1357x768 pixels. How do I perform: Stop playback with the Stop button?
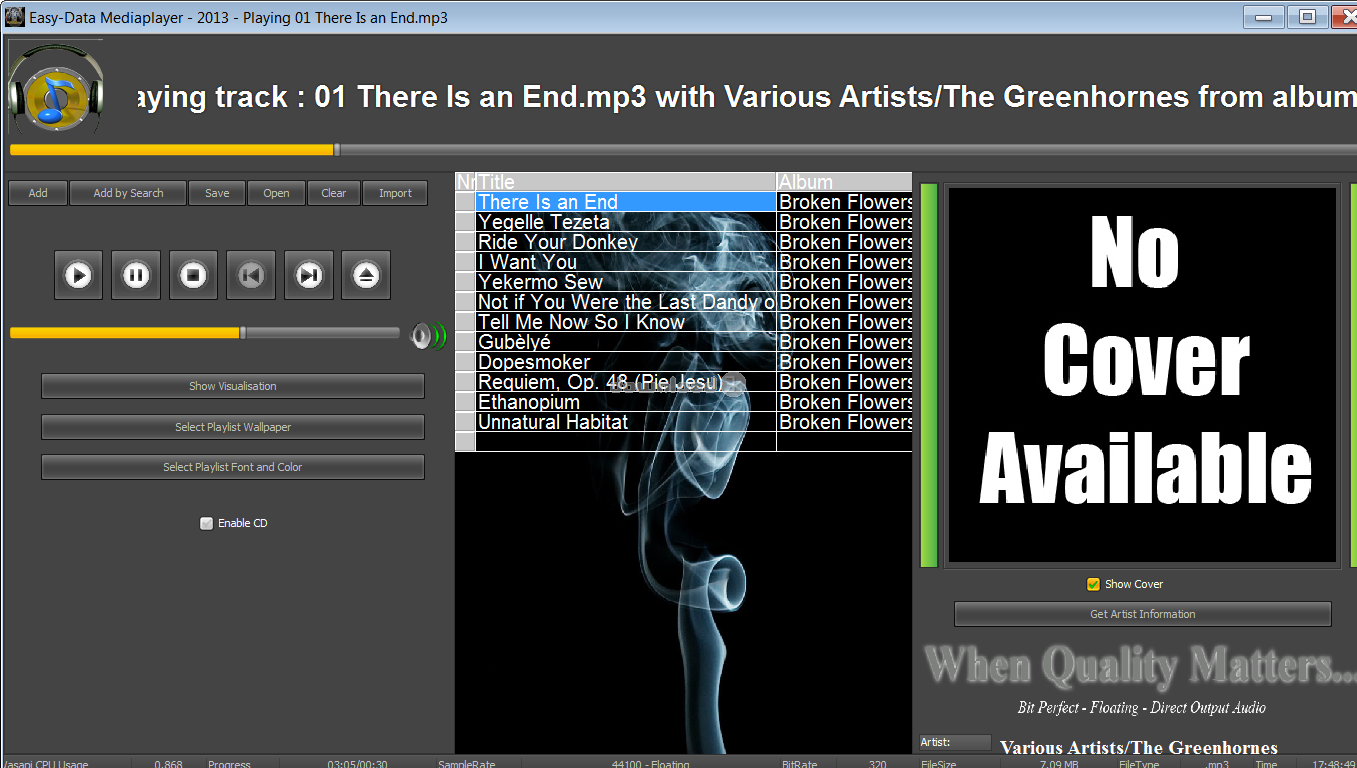[194, 275]
